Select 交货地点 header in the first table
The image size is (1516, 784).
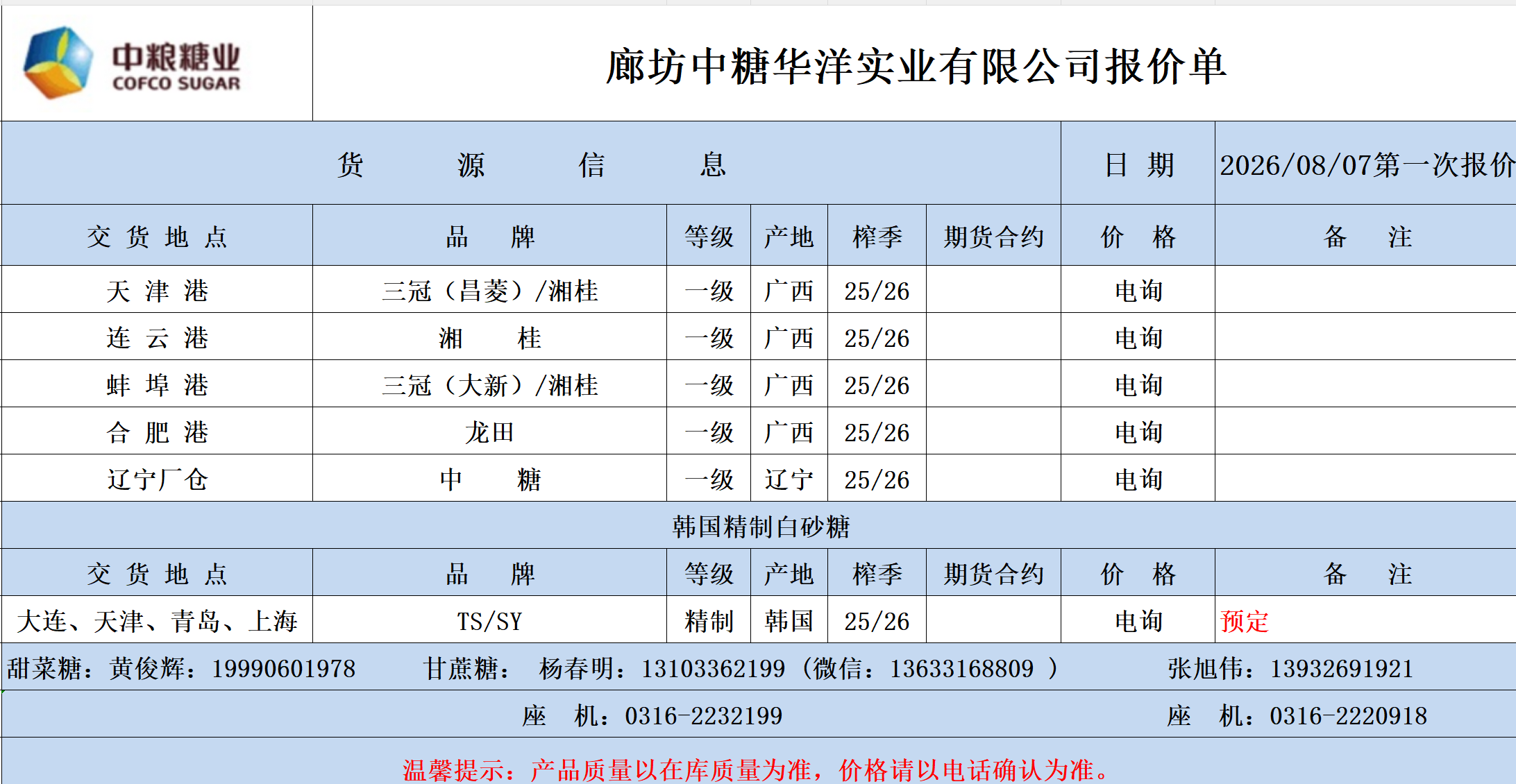(157, 236)
